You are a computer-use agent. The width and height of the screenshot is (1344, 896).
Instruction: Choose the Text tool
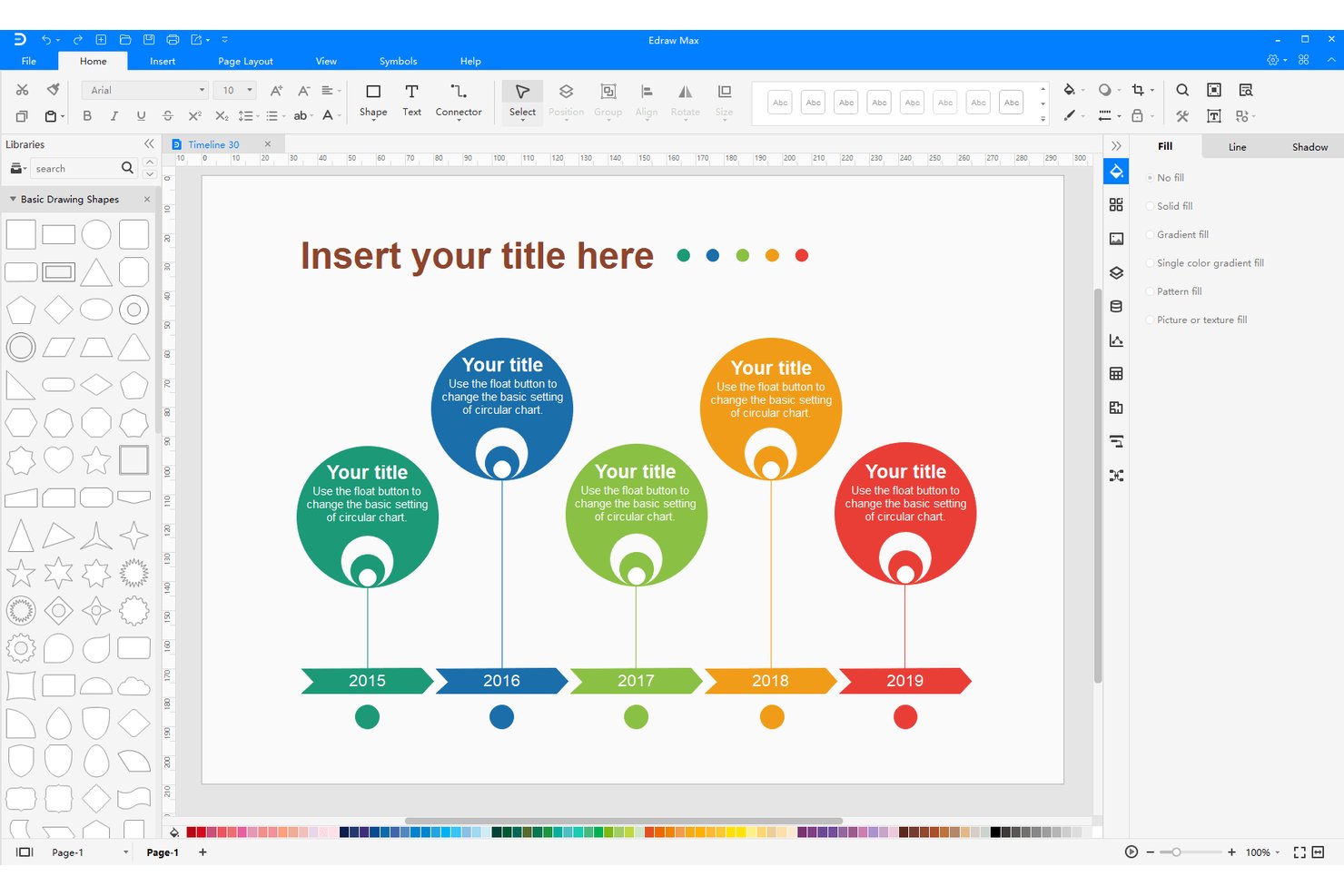[411, 100]
